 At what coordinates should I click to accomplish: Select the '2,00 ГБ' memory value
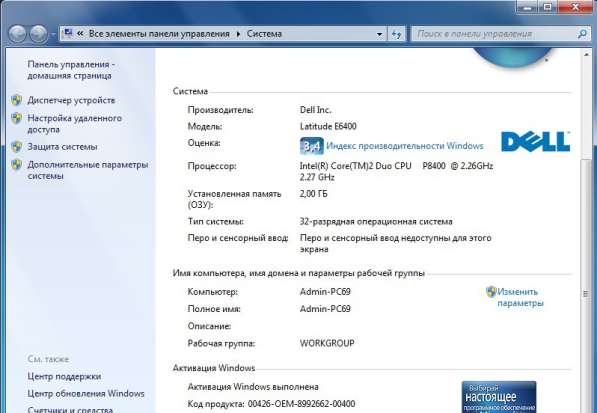[x=314, y=194]
